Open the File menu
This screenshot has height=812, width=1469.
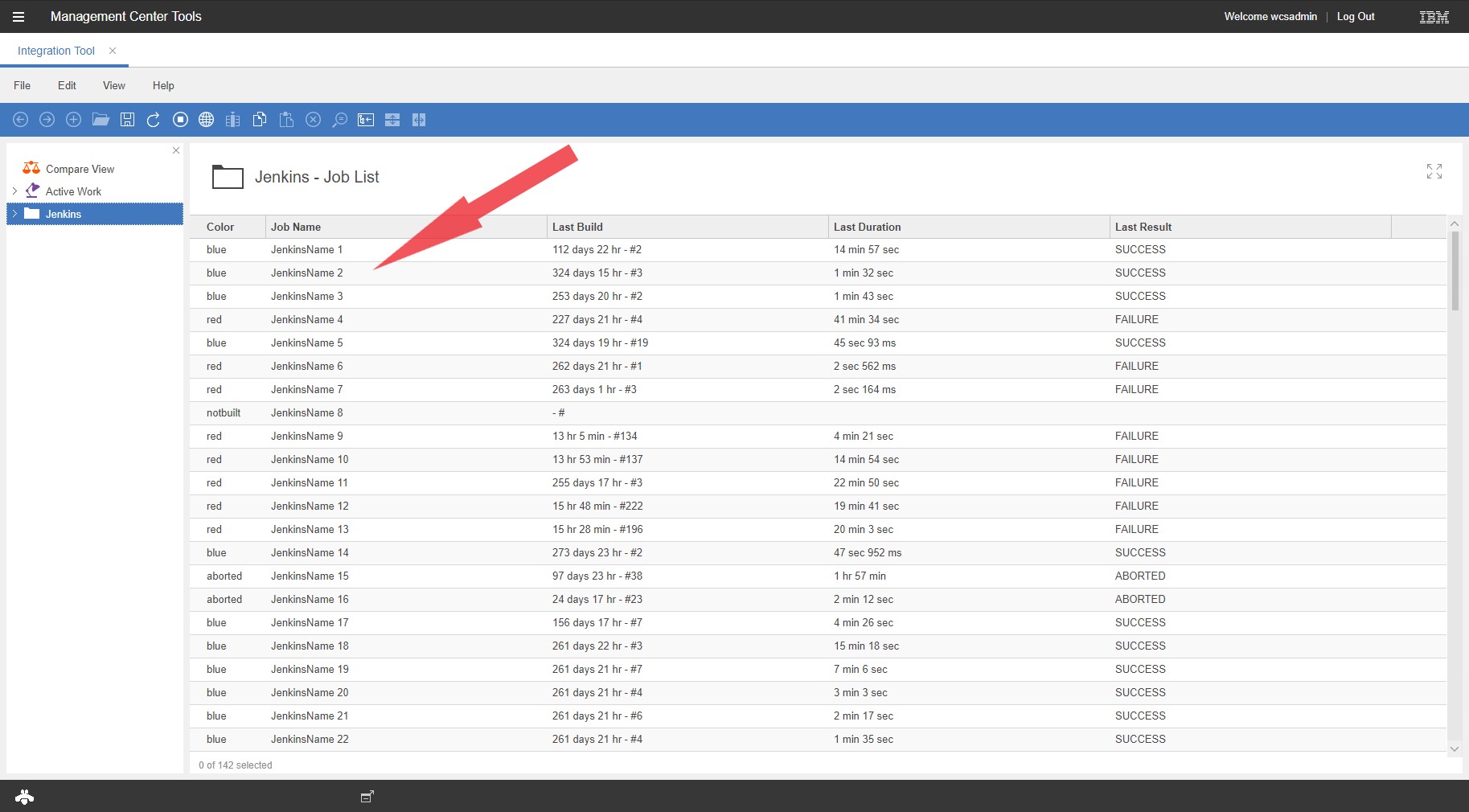tap(22, 85)
